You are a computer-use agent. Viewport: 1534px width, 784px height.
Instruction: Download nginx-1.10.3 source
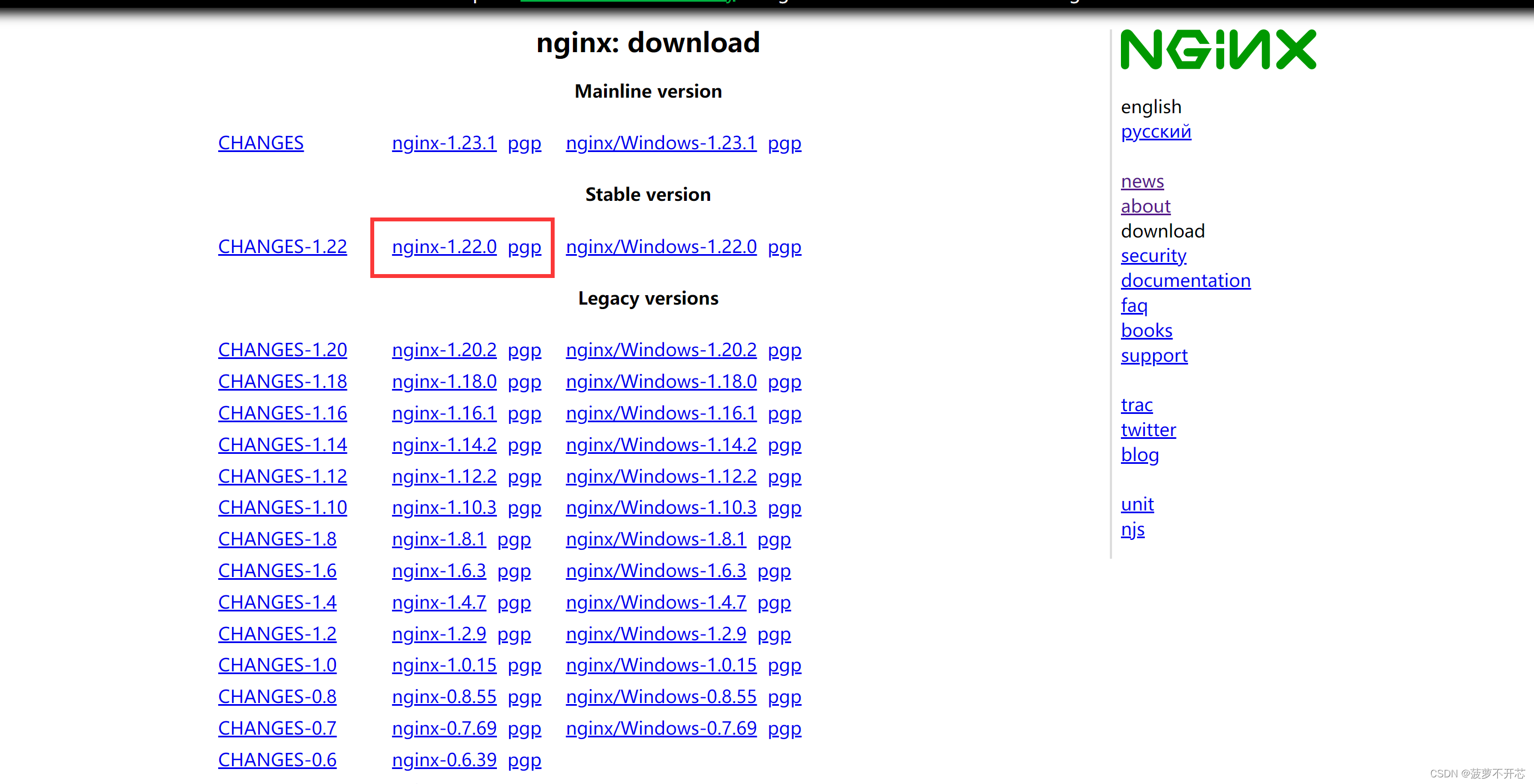444,507
